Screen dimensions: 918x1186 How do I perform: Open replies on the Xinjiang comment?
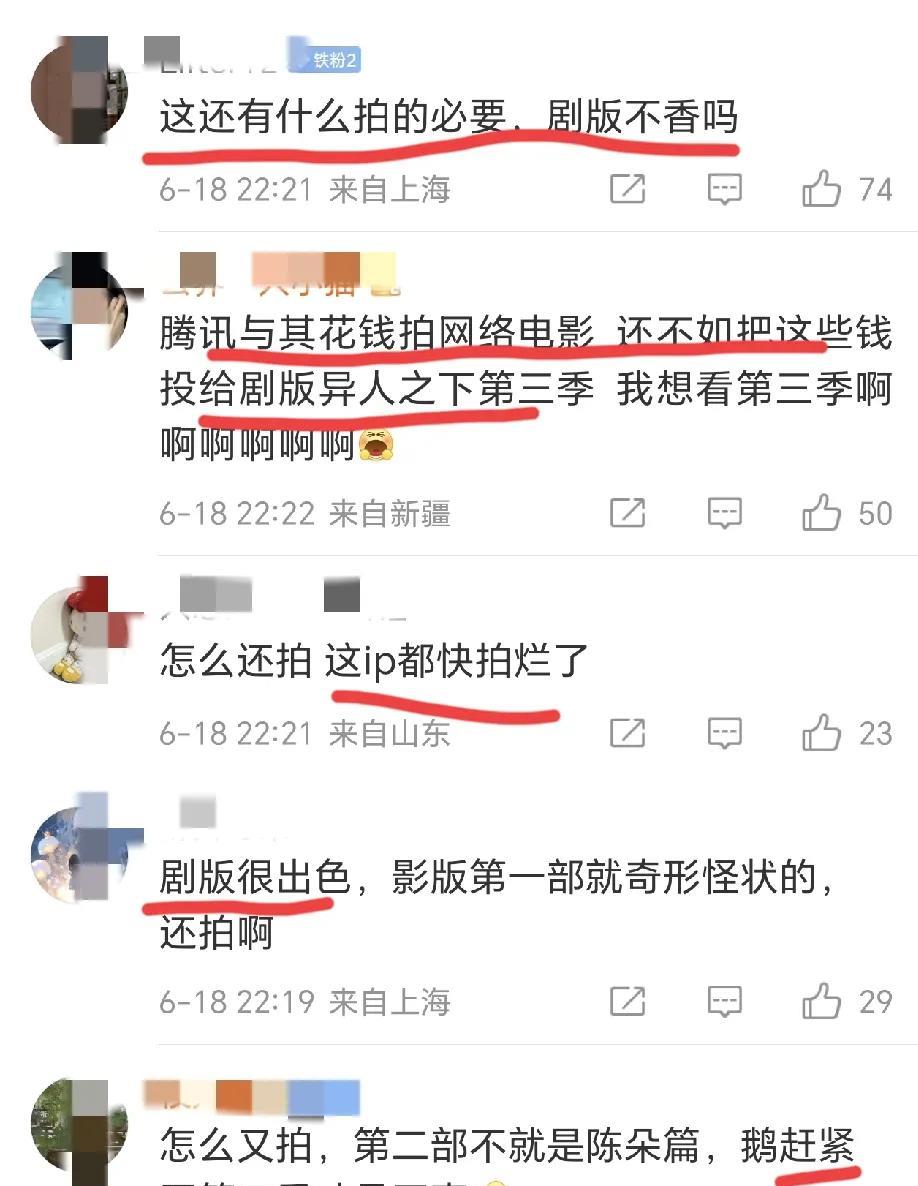(724, 514)
